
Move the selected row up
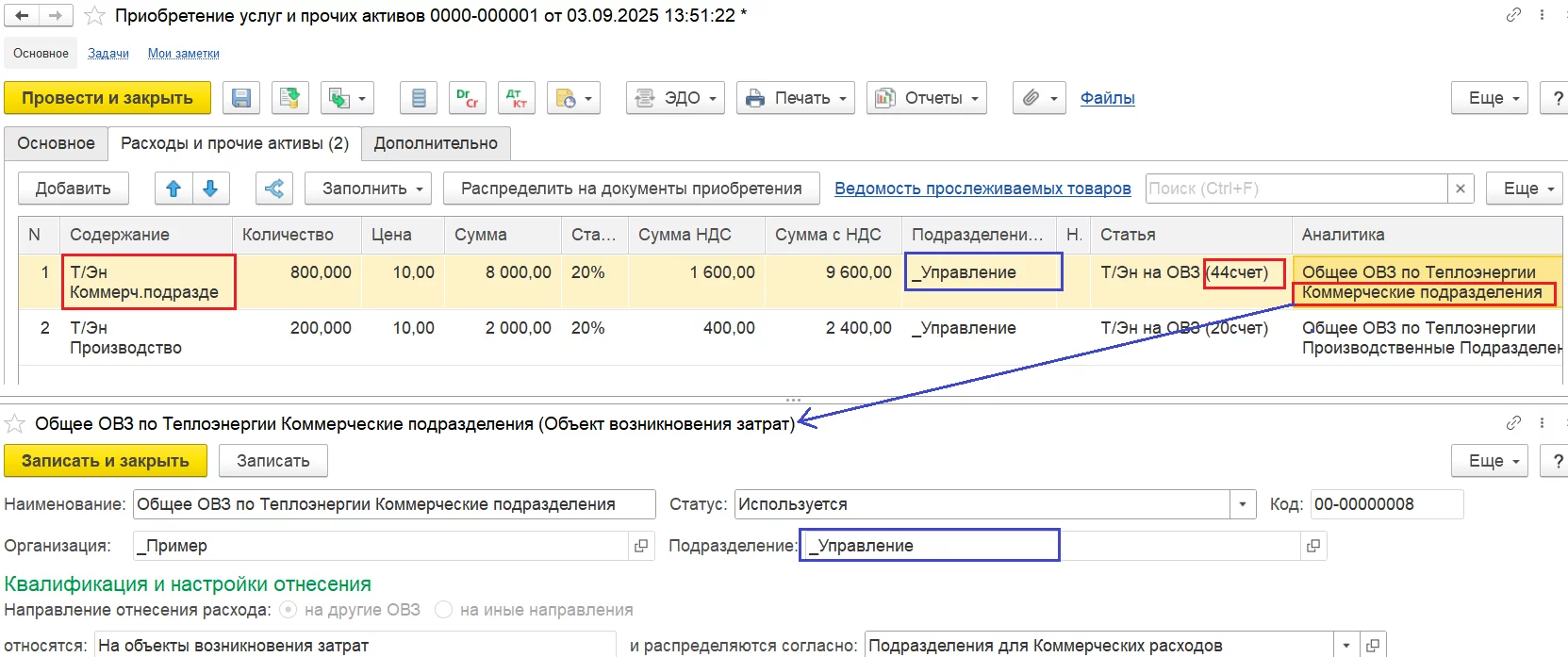(x=173, y=189)
